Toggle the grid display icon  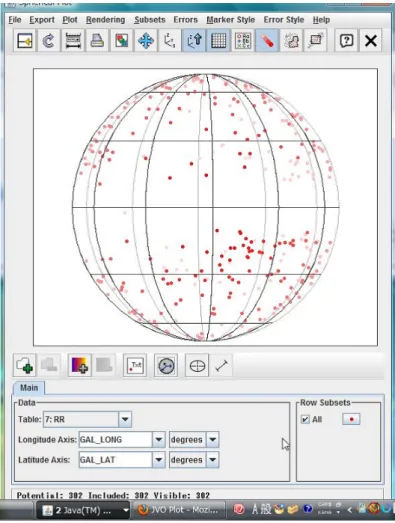(x=218, y=41)
